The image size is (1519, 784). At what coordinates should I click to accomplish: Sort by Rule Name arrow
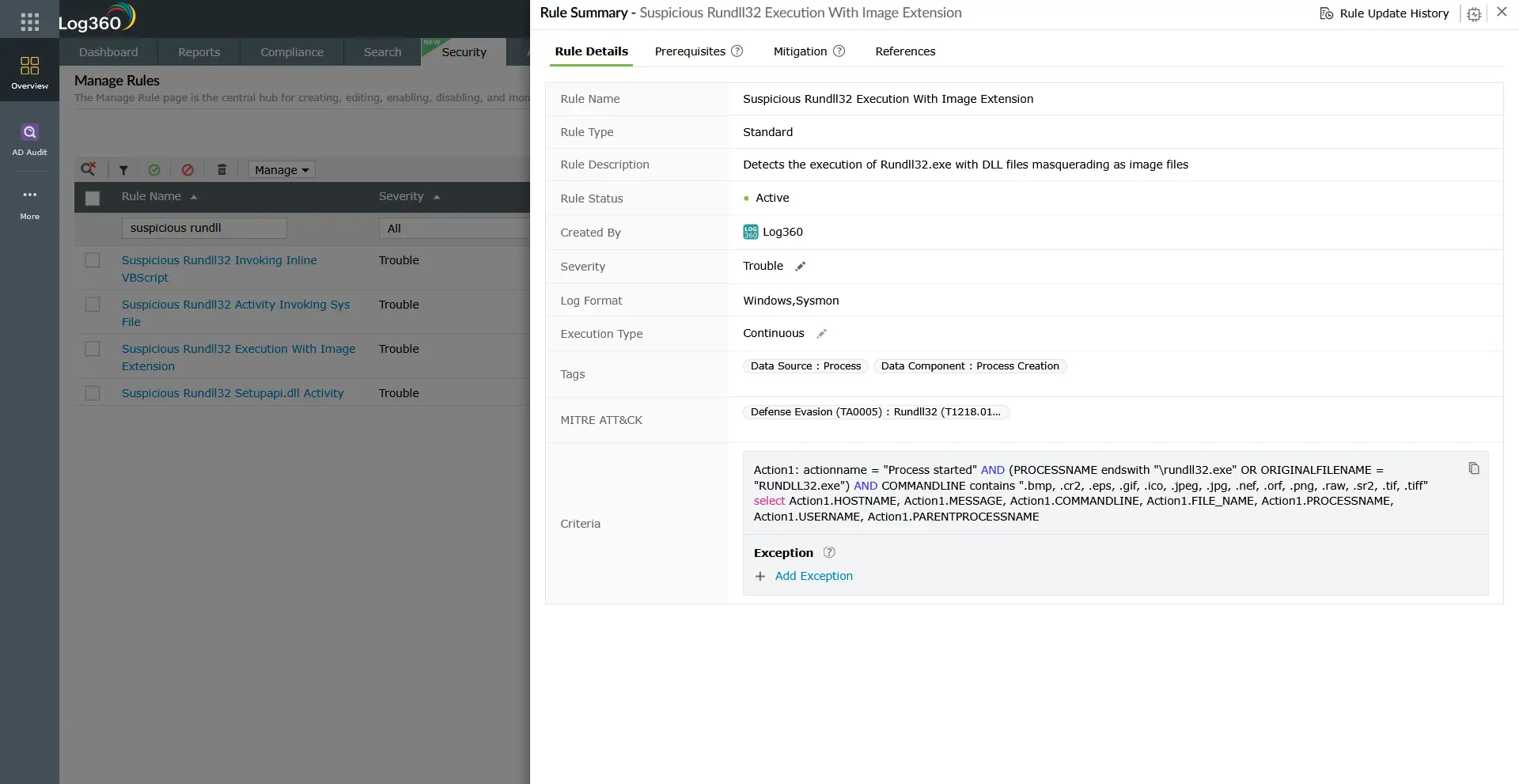point(194,197)
